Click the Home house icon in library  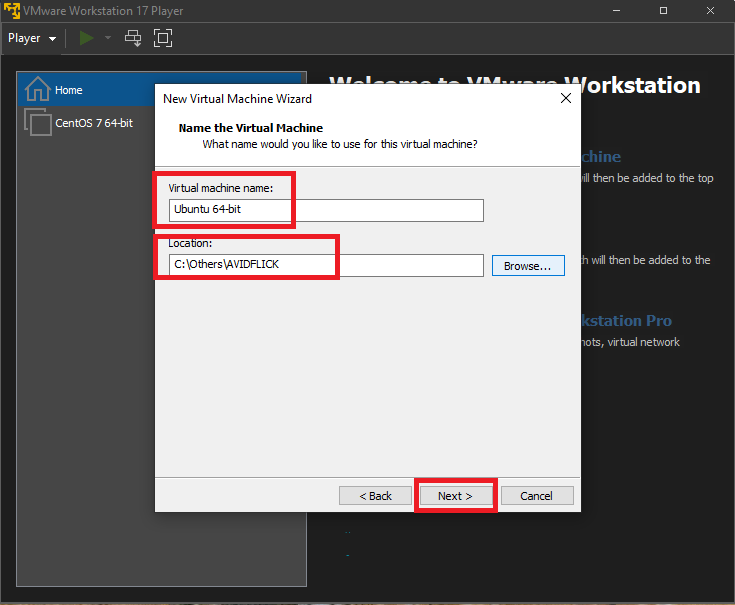37,89
